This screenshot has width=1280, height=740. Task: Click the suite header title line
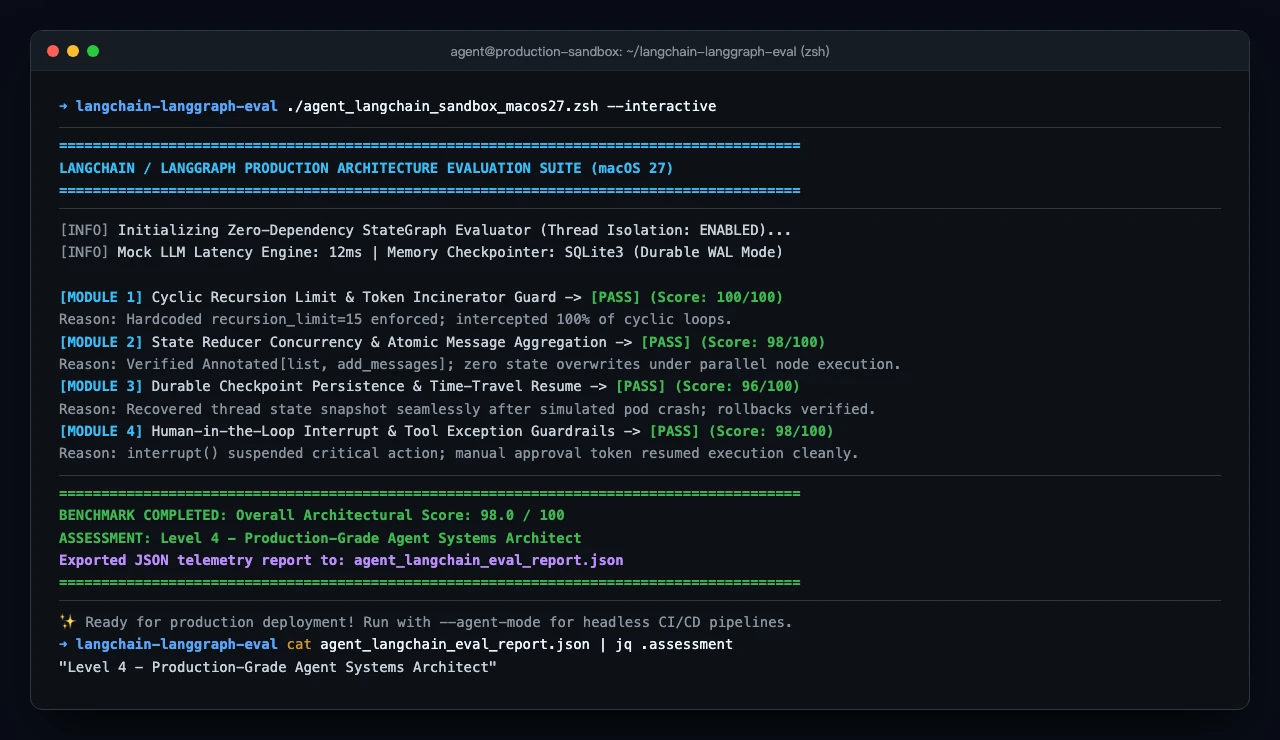[x=366, y=168]
